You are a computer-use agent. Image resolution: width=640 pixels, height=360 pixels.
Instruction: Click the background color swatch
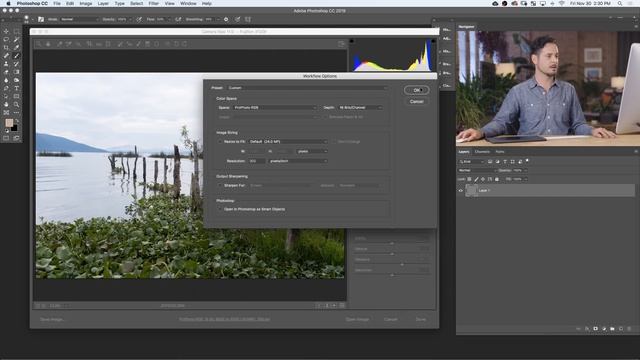(x=14, y=128)
